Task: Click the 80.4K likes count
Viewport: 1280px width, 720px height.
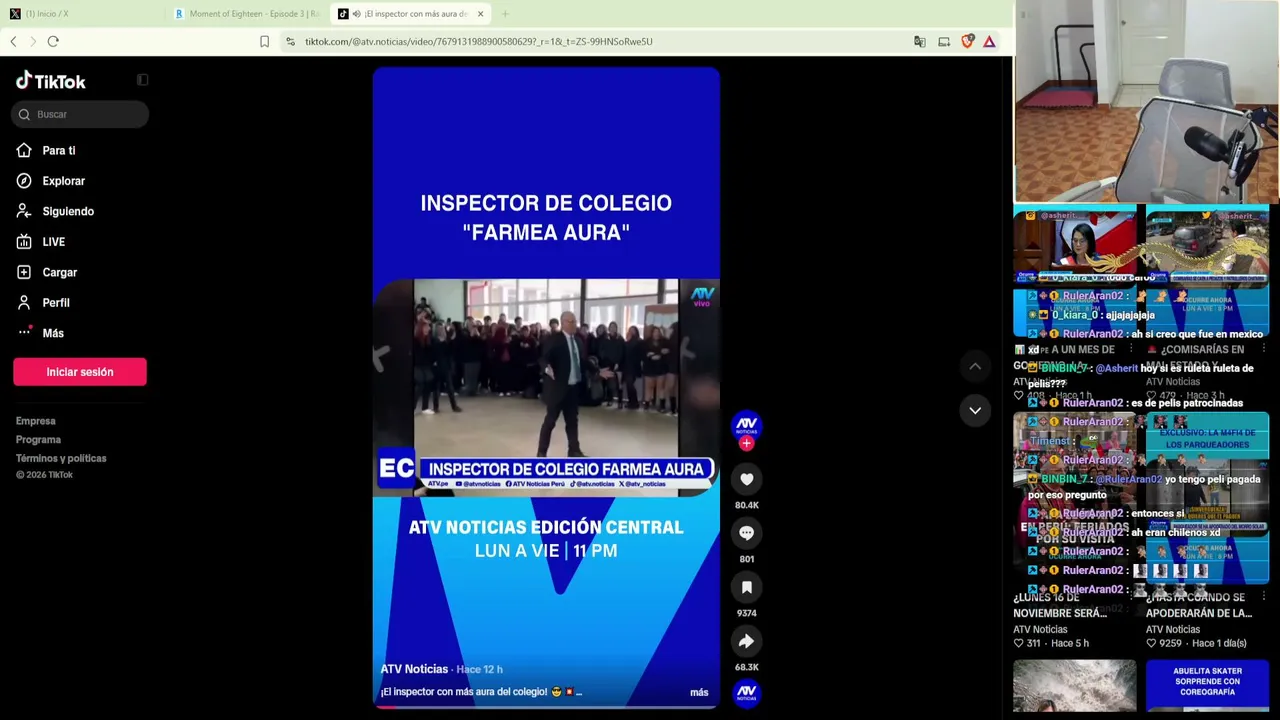Action: click(x=746, y=505)
